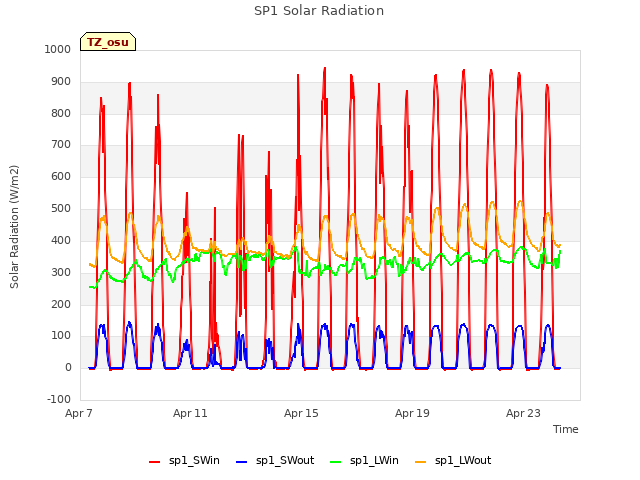640x480 pixels.
Task: Click the Apr 23 x-axis label
Action: point(523,413)
